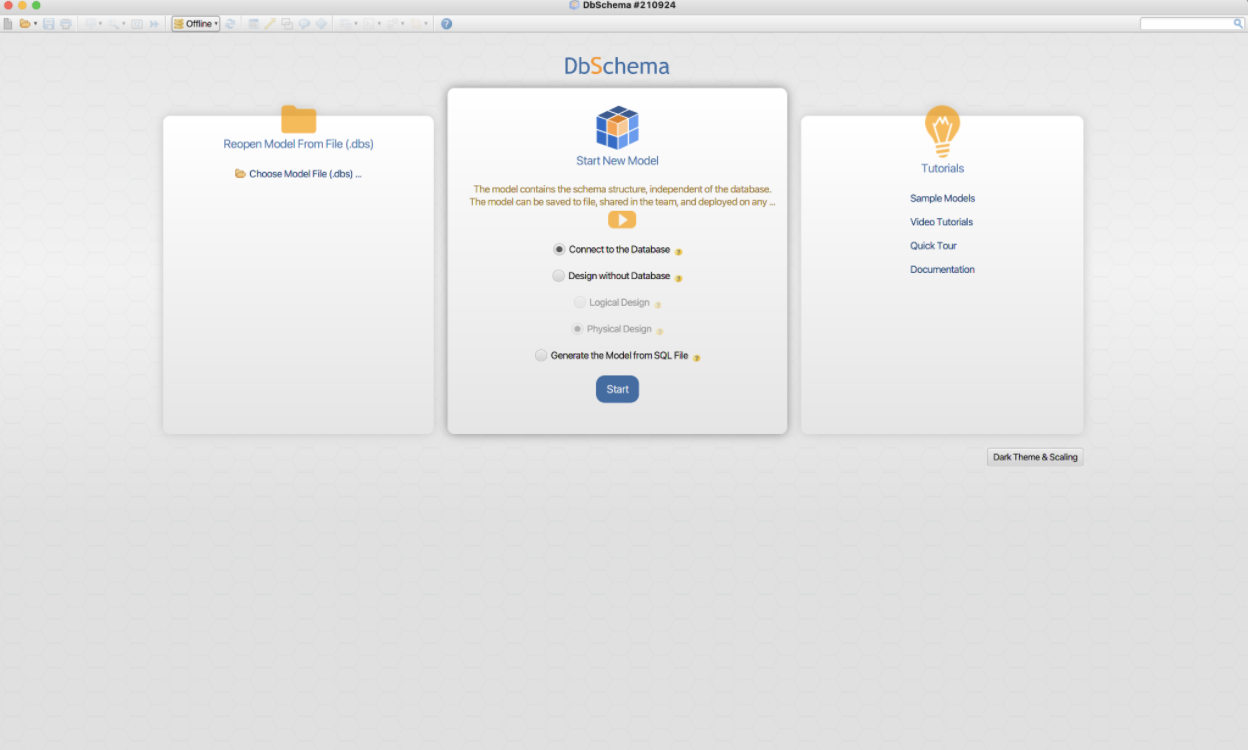Open Video Tutorials link
This screenshot has height=750, width=1252.
click(x=941, y=222)
